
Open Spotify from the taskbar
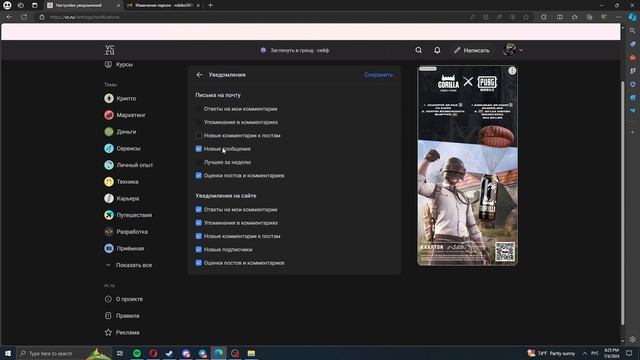[x=137, y=353]
